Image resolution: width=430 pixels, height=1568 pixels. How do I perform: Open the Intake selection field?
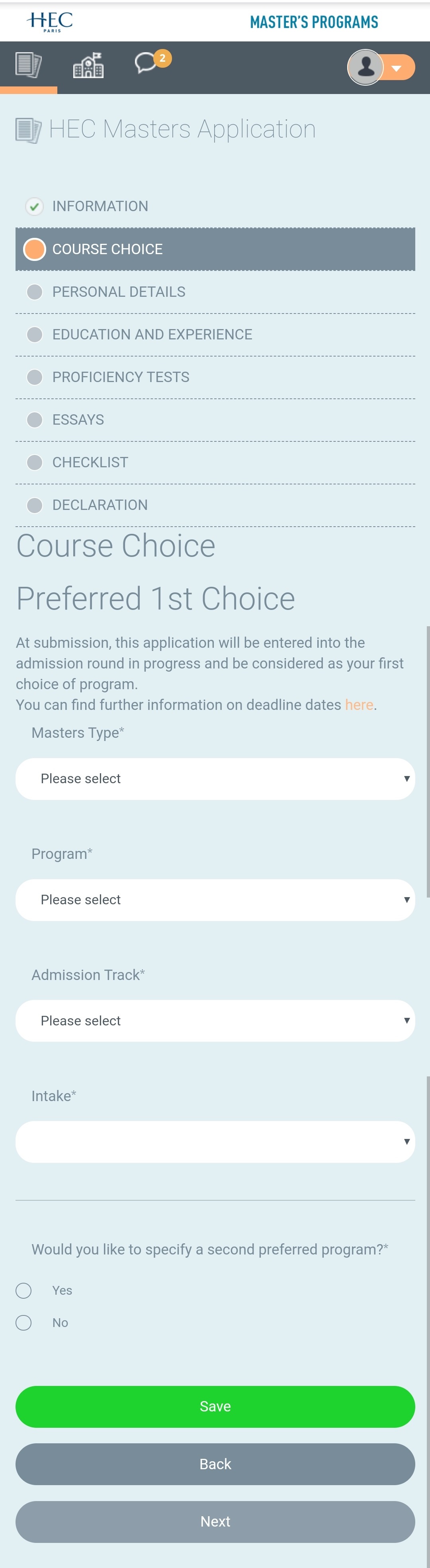click(215, 1141)
